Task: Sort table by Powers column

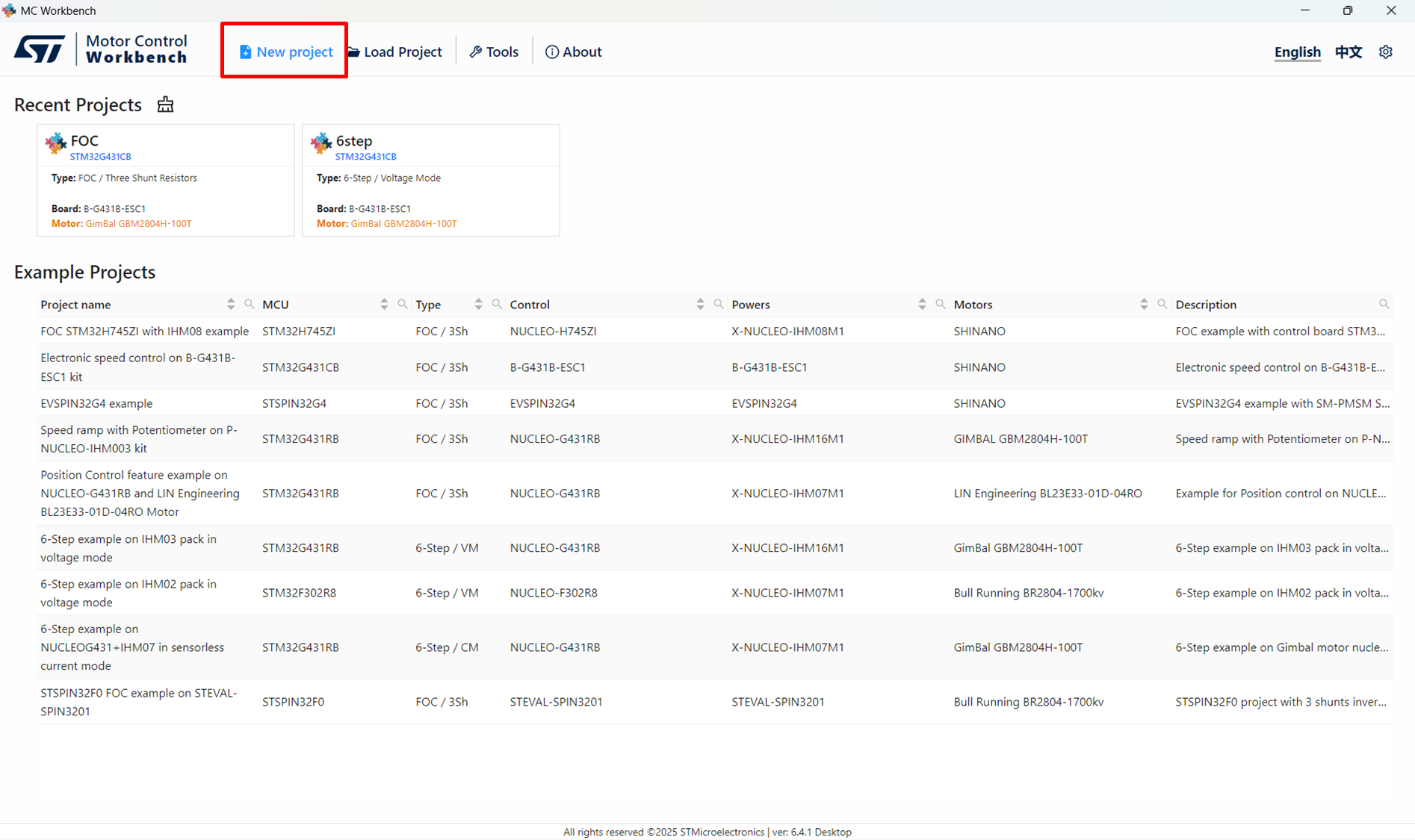Action: (922, 304)
